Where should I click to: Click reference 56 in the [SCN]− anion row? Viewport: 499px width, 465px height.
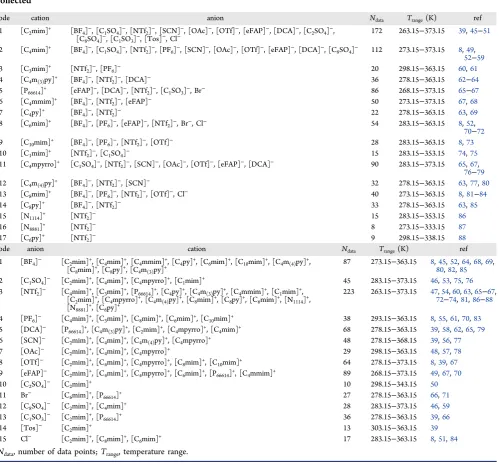(x=446, y=341)
